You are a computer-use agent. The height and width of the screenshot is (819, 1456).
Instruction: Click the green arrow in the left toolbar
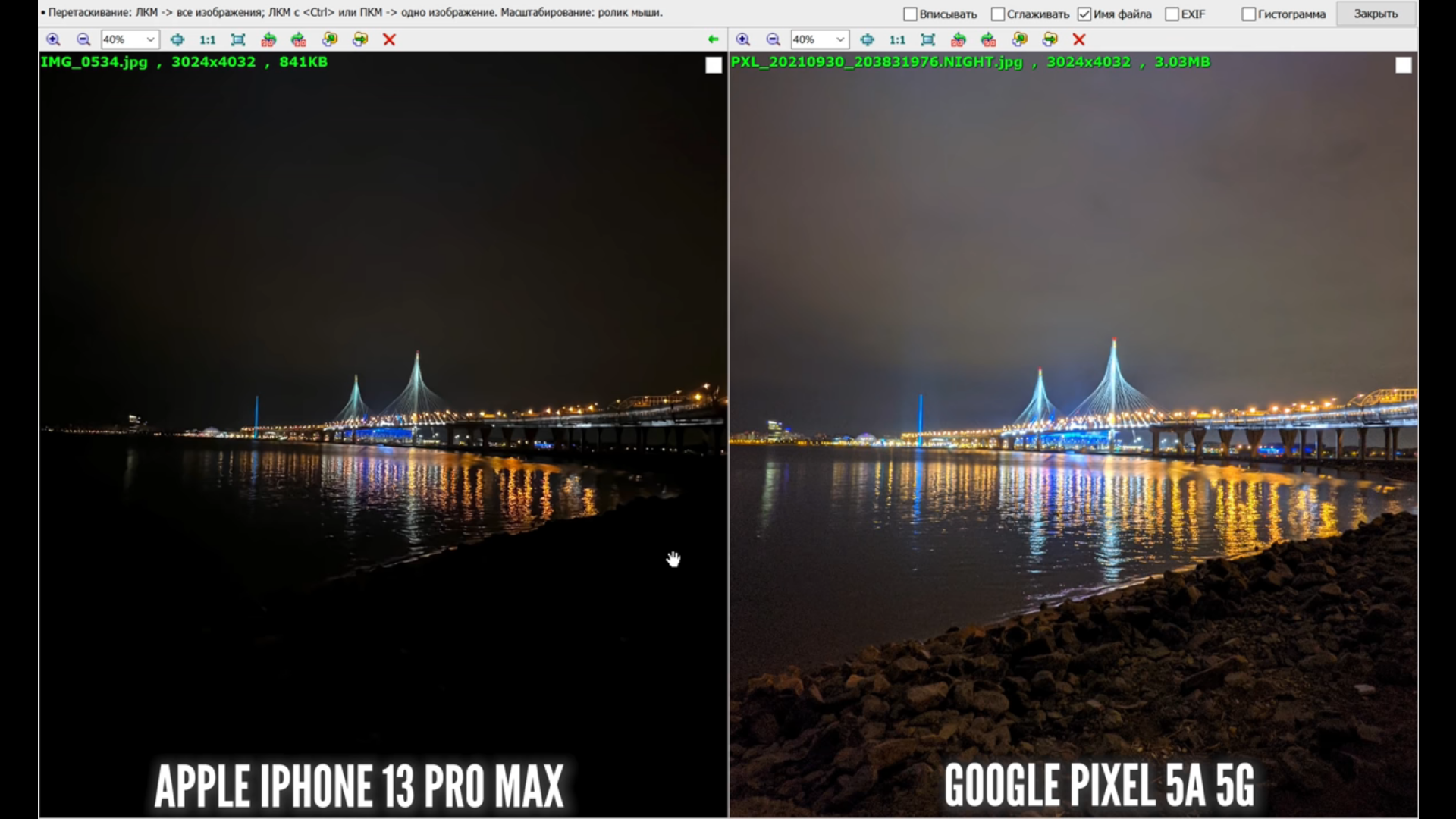click(713, 39)
